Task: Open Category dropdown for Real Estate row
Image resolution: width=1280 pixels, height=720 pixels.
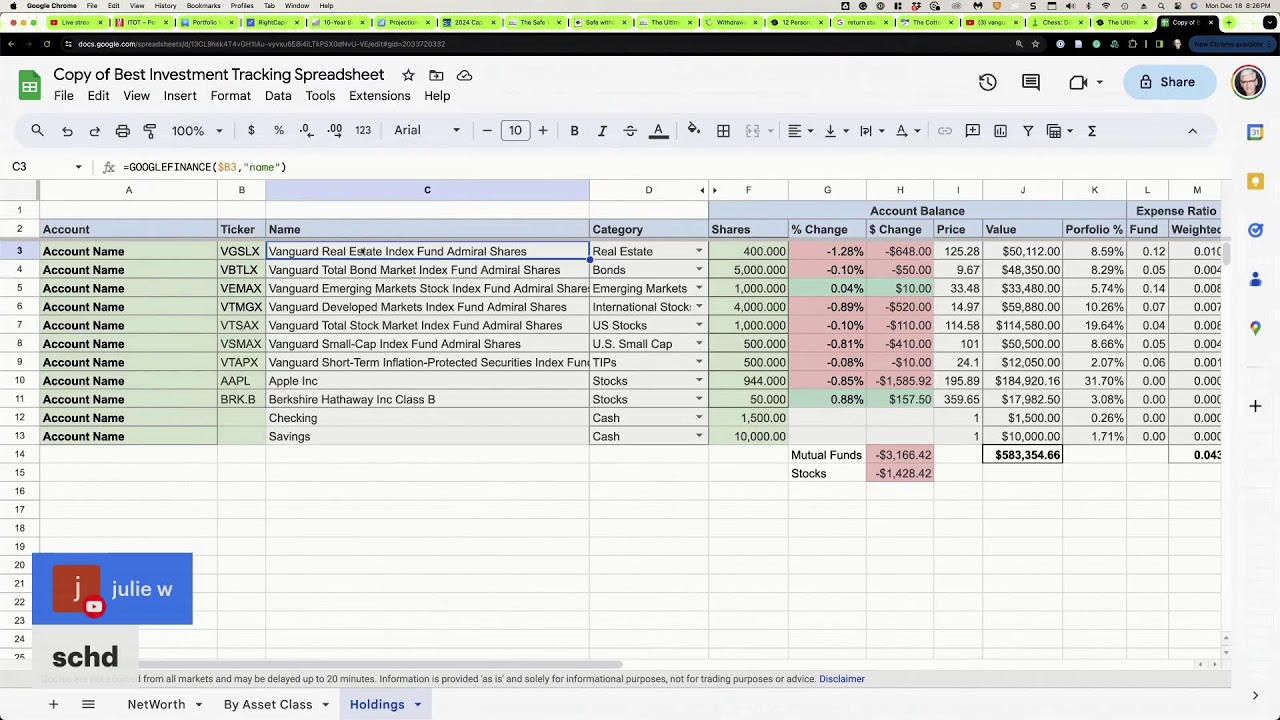Action: coord(699,252)
